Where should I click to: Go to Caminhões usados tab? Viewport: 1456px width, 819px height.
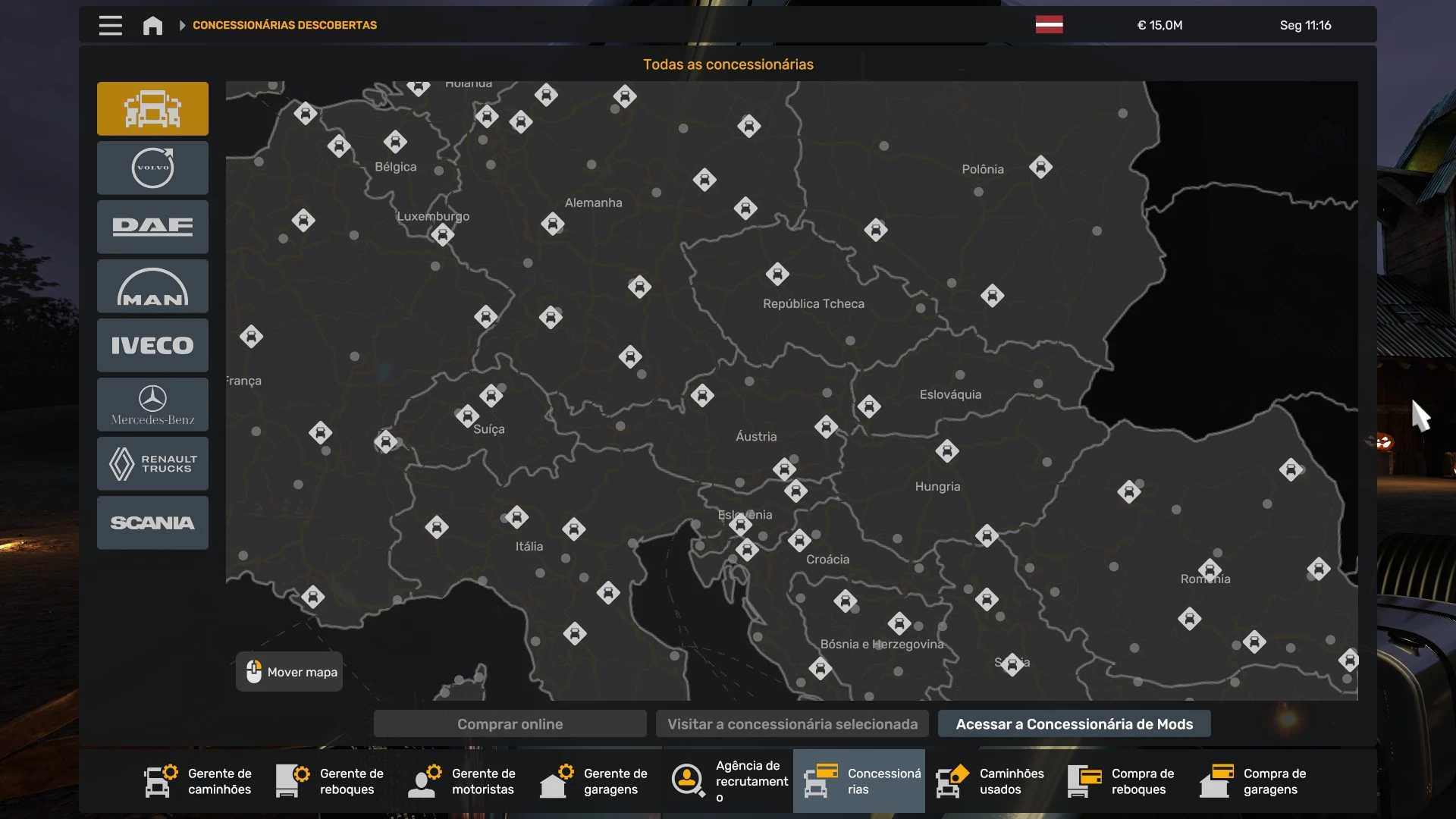click(991, 781)
